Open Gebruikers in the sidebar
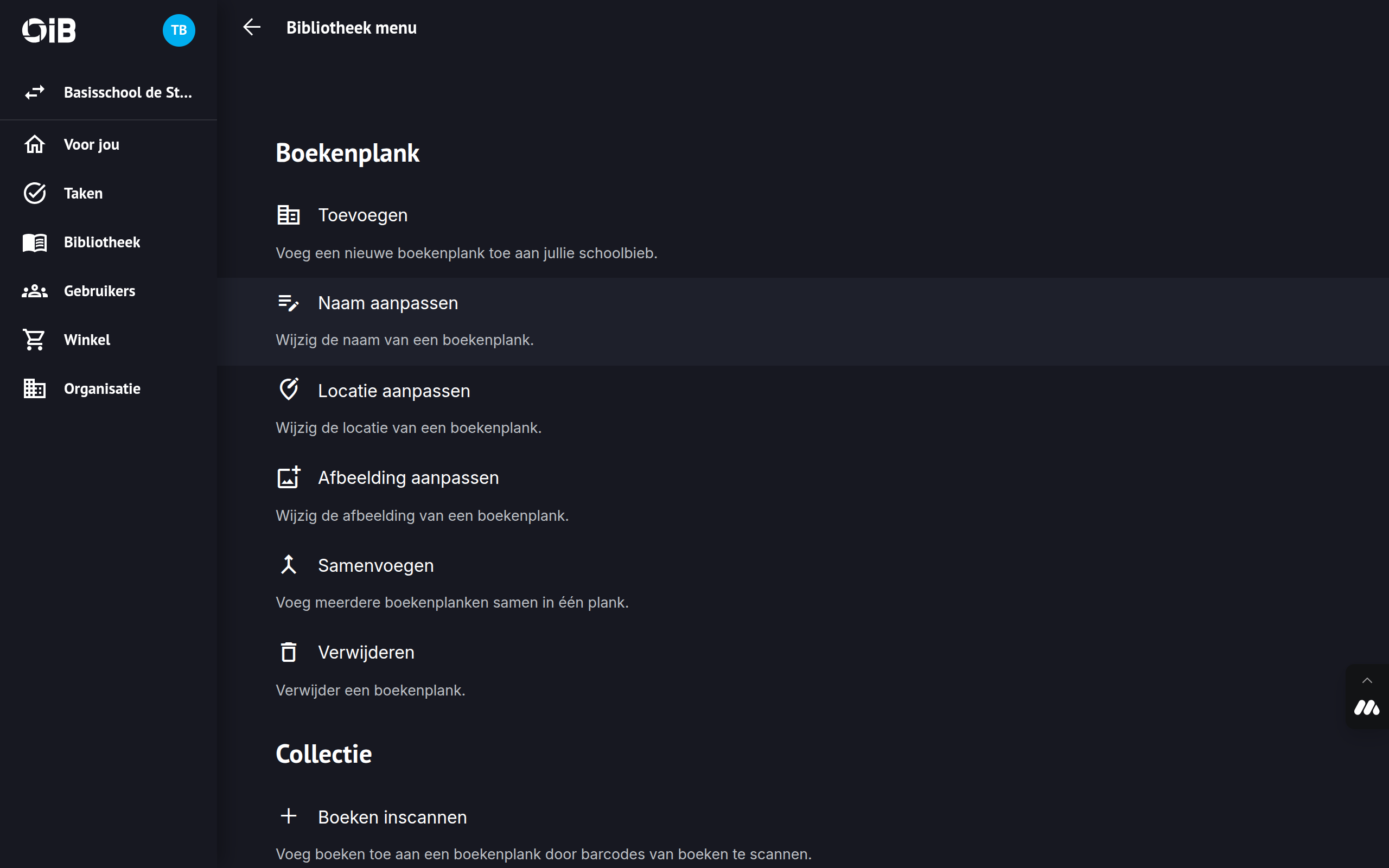The height and width of the screenshot is (868, 1389). [x=99, y=291]
